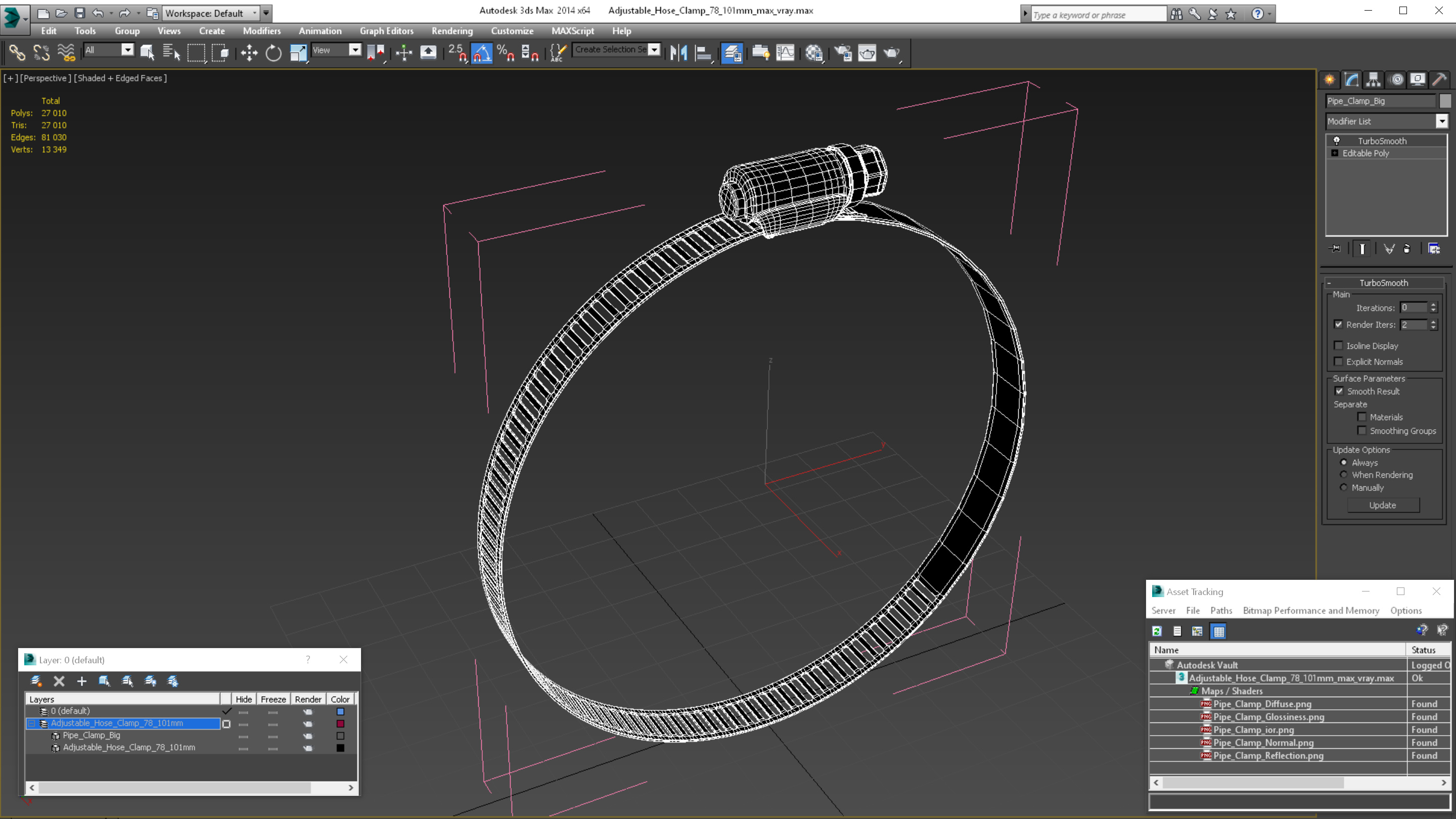Collapse the TurboSmooth rollout header
This screenshot has height=819, width=1456.
pyautogui.click(x=1384, y=283)
